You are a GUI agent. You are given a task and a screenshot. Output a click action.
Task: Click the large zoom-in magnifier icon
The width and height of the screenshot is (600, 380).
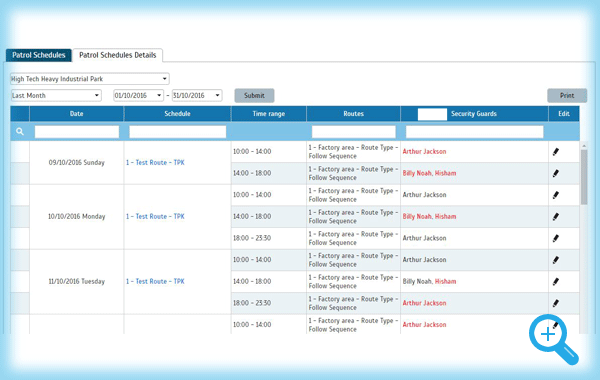coord(554,339)
